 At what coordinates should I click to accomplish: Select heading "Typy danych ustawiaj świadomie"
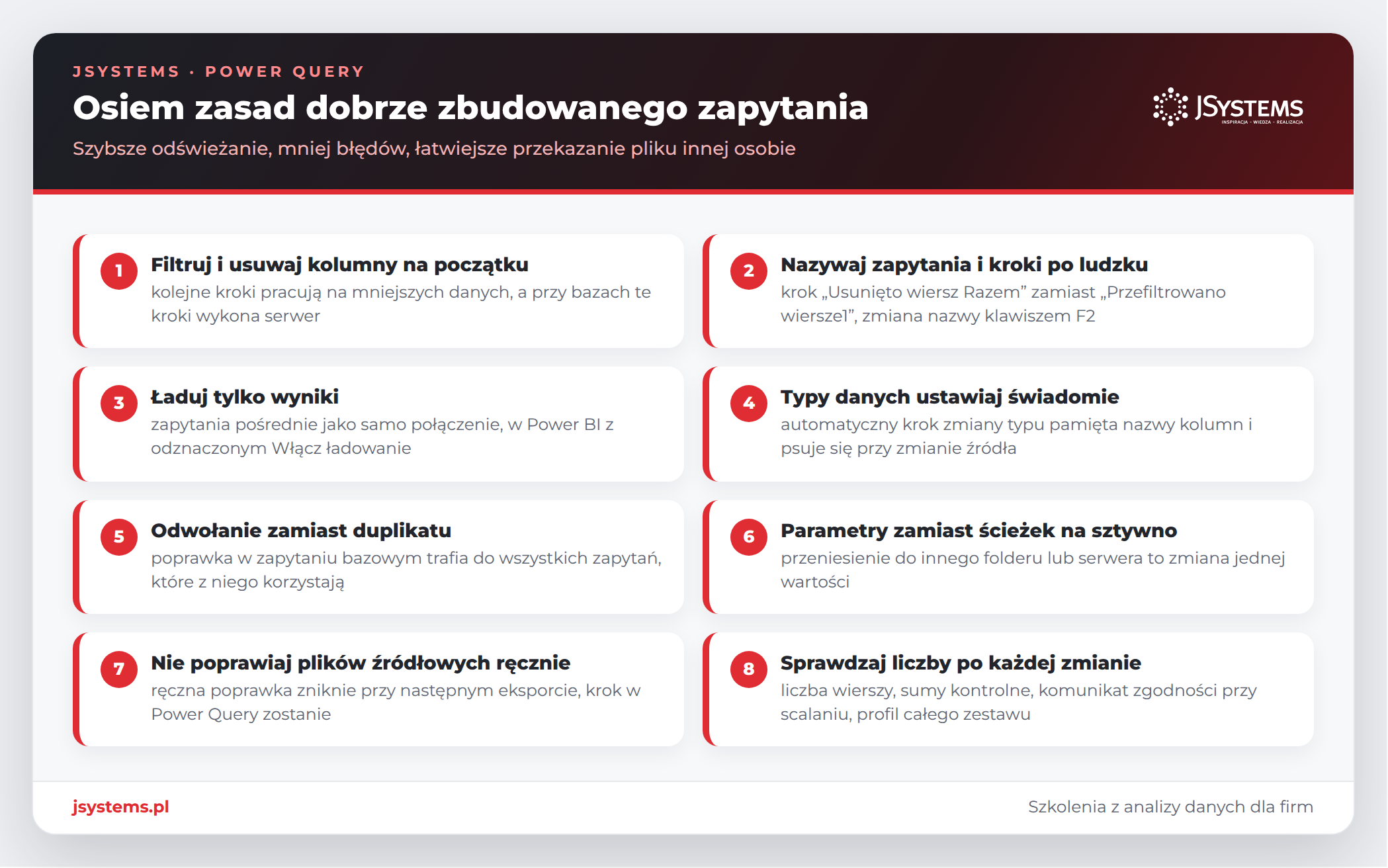(950, 397)
